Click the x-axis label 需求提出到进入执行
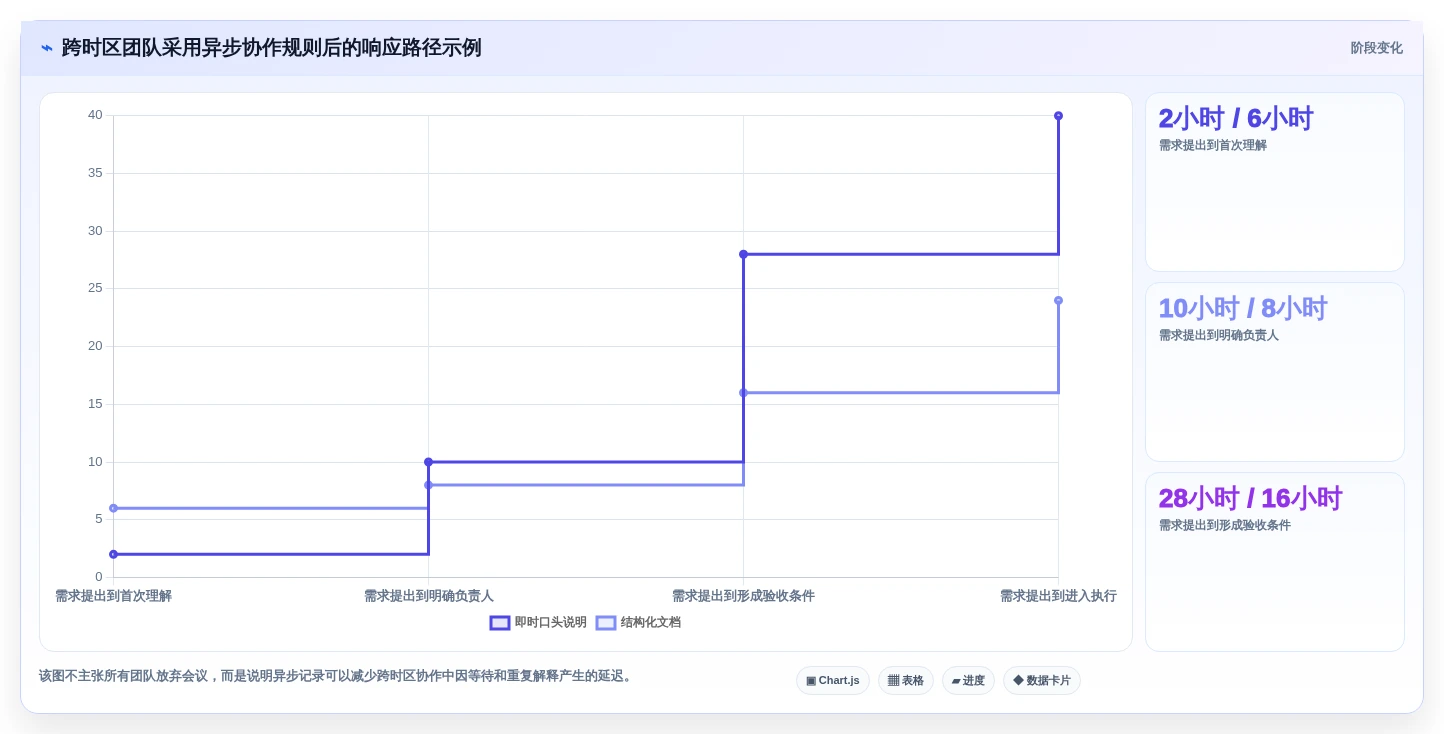This screenshot has height=734, width=1444. tap(1058, 596)
